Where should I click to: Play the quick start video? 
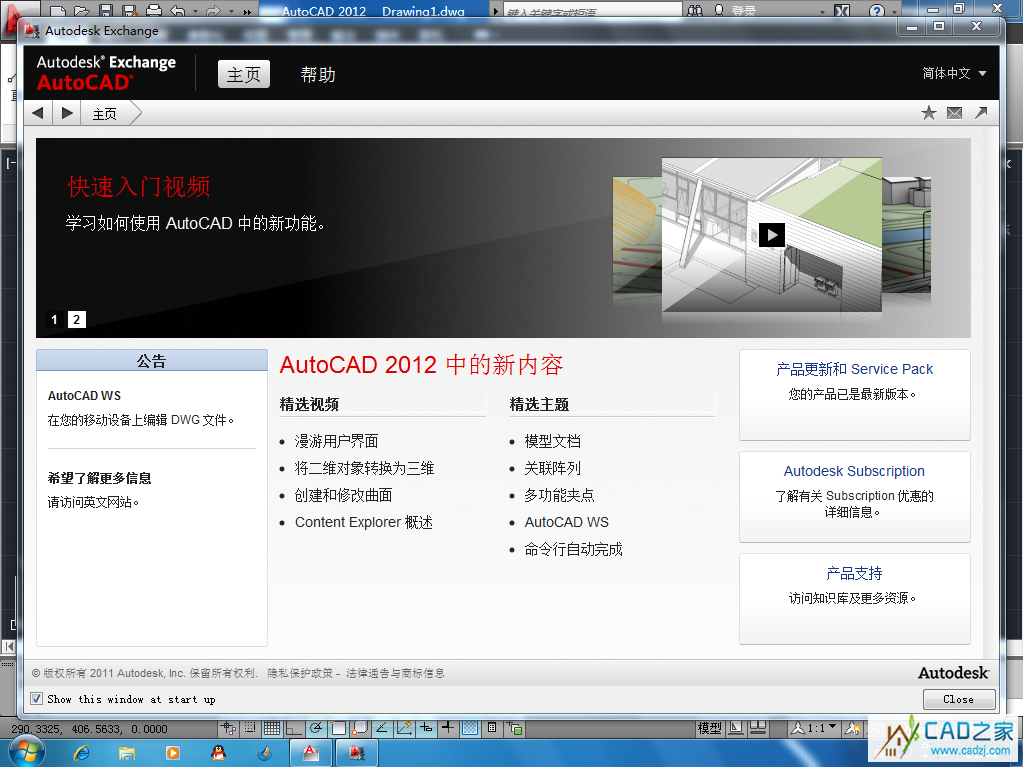771,234
